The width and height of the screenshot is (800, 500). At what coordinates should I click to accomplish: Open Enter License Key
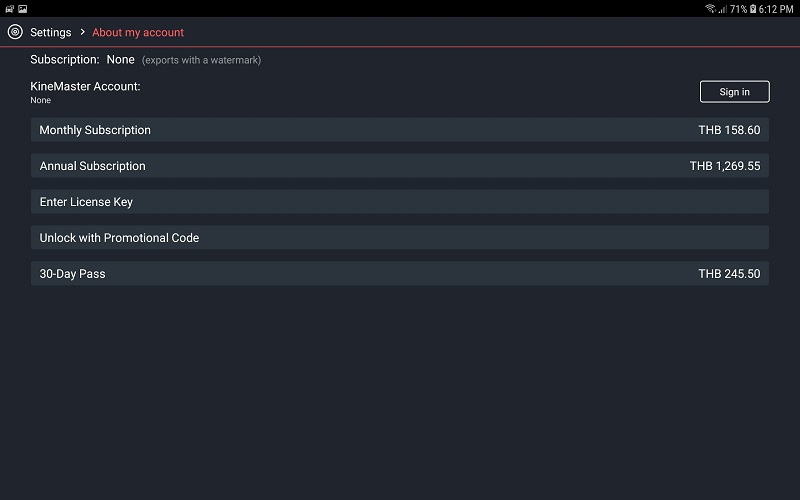pyautogui.click(x=86, y=202)
